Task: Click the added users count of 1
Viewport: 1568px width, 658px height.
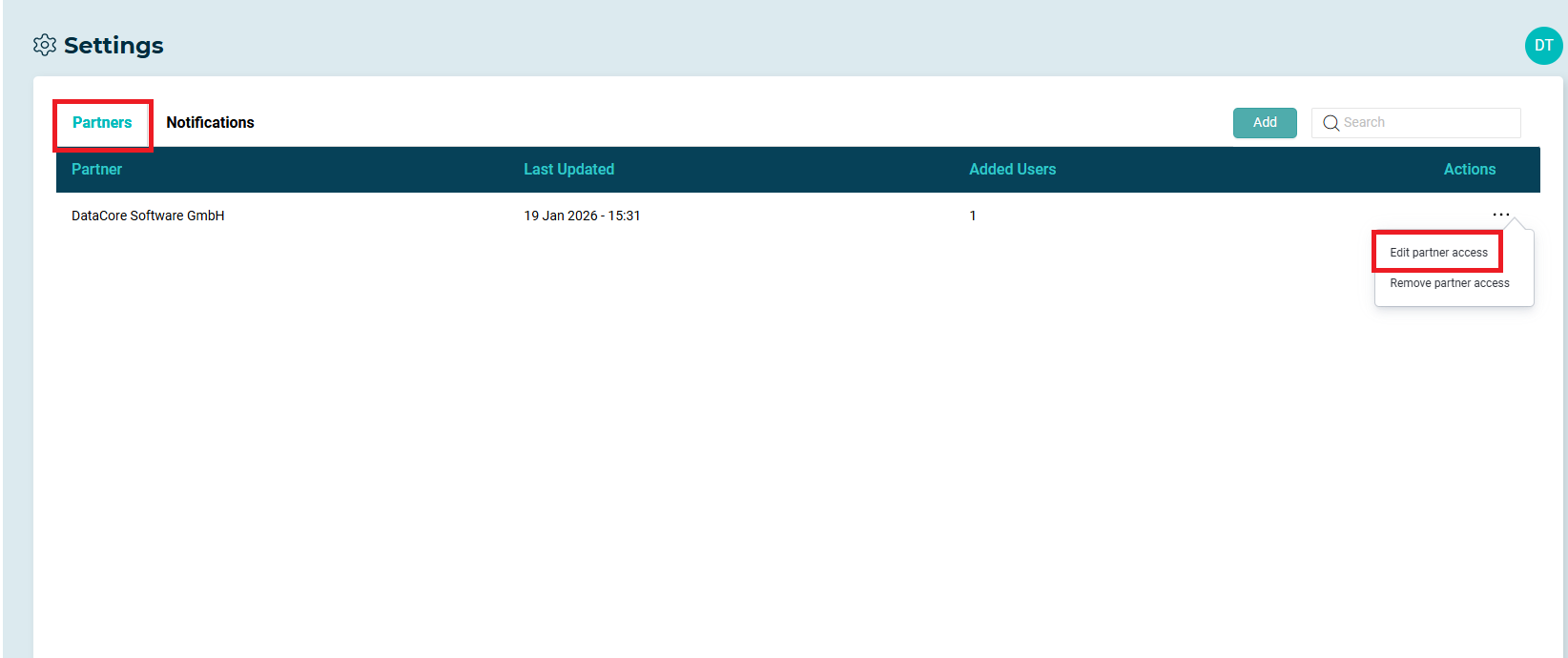Action: pos(973,216)
